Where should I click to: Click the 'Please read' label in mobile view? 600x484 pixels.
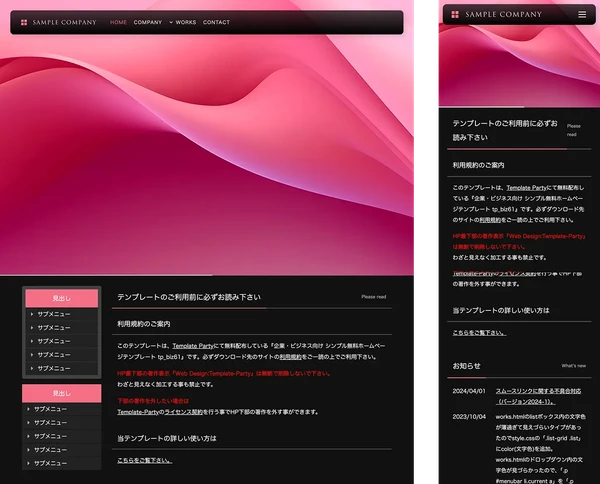[574, 130]
